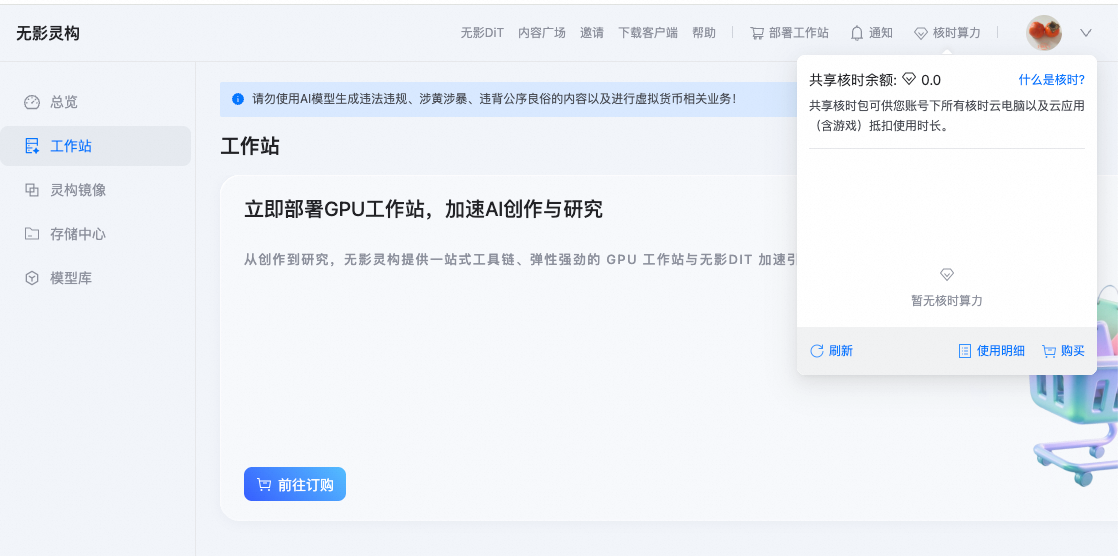Click the 存储中心 folder icon
Screen dimensions: 1118x556
pyautogui.click(x=32, y=234)
